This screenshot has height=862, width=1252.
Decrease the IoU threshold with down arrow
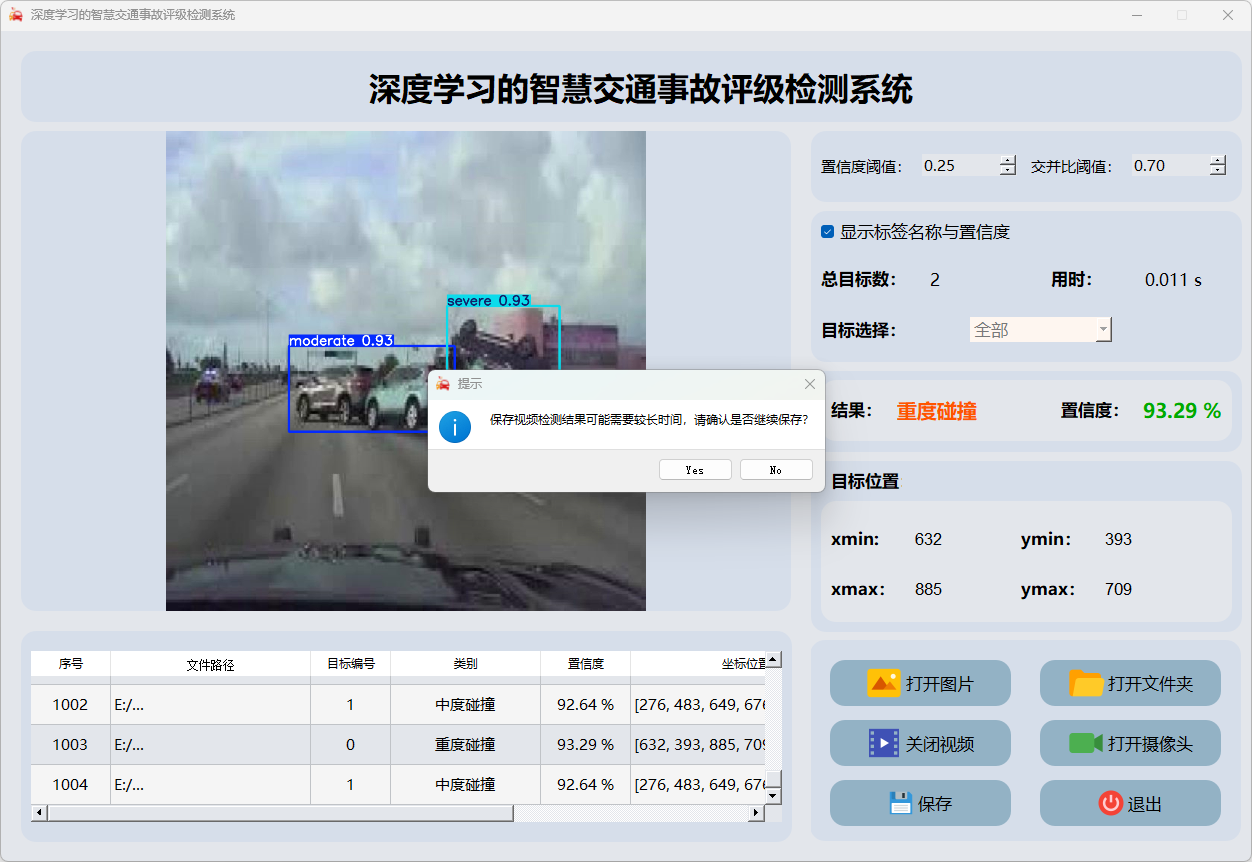tap(1217, 171)
